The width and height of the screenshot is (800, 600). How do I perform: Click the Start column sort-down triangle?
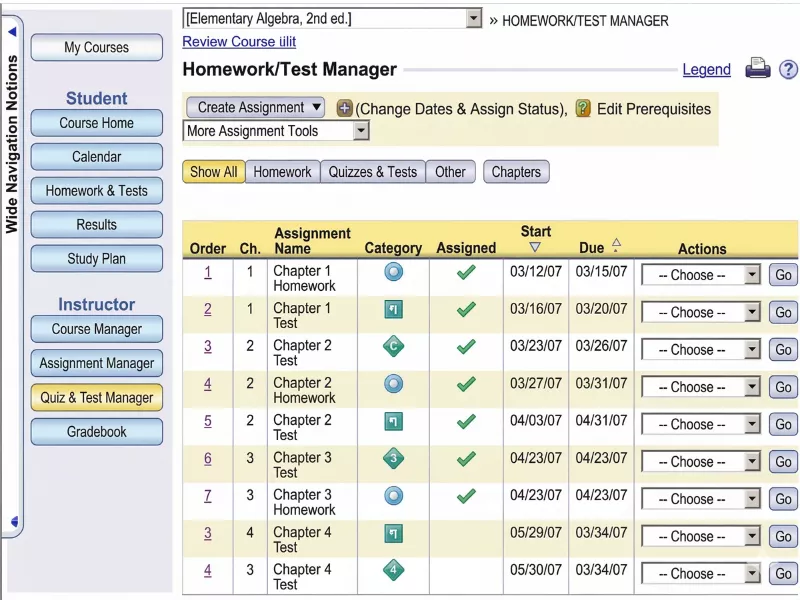535,247
